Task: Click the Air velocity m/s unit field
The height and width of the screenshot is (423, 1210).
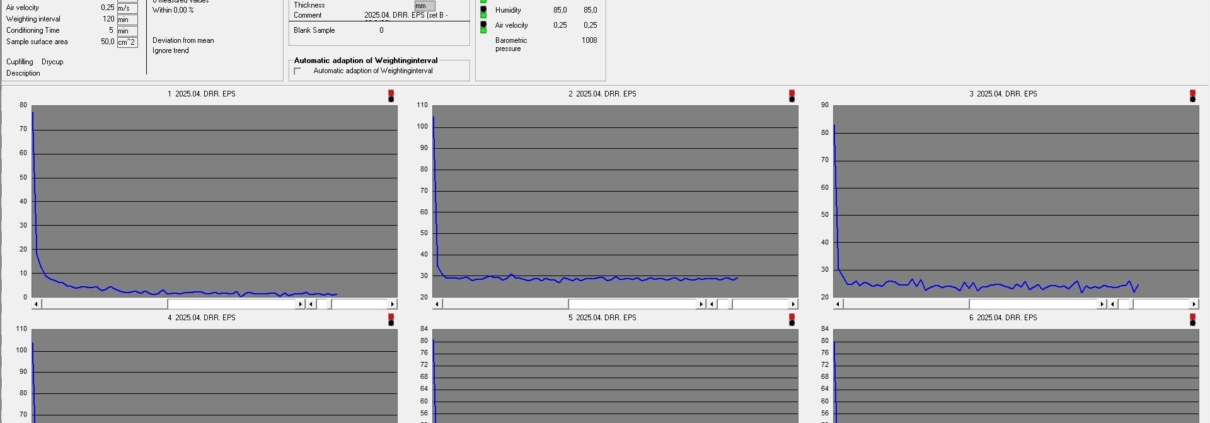Action: 127,8
